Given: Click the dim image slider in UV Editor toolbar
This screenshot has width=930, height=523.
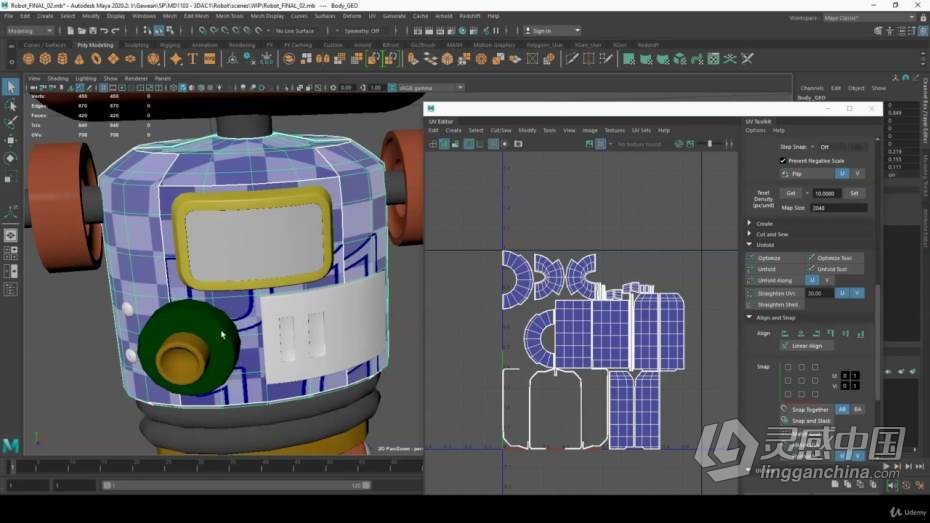Looking at the screenshot, I should coord(710,143).
